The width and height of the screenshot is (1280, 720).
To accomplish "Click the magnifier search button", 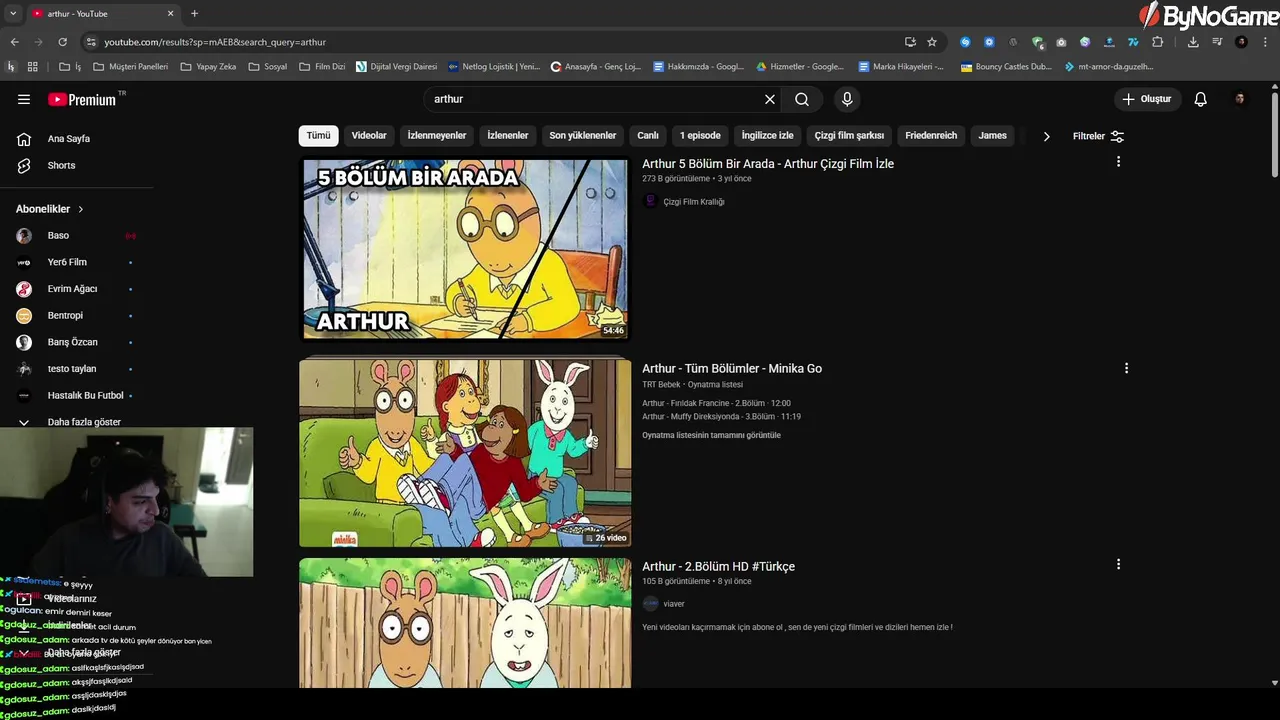I will pyautogui.click(x=802, y=99).
